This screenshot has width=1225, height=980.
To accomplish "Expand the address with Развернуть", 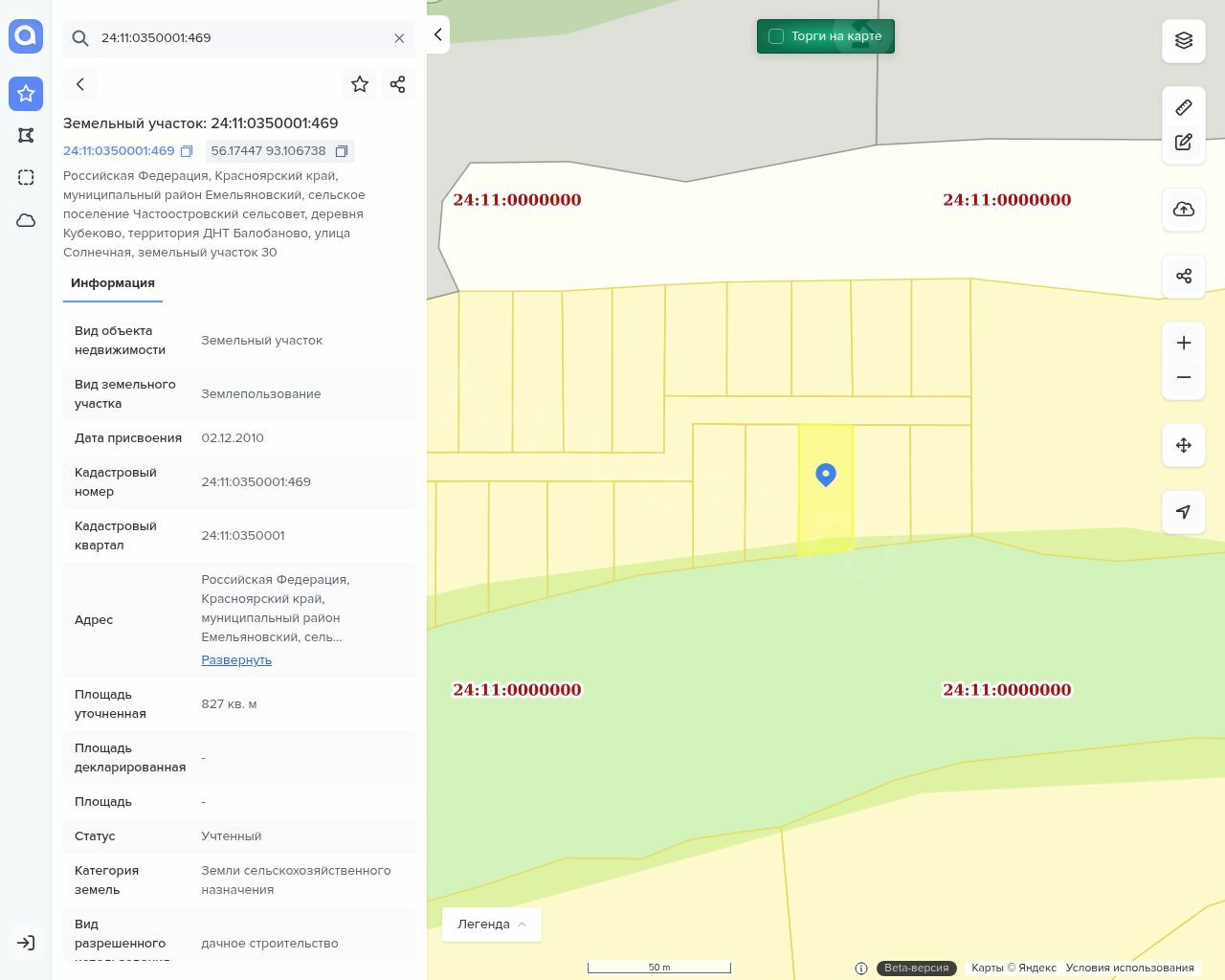I will tap(236, 660).
